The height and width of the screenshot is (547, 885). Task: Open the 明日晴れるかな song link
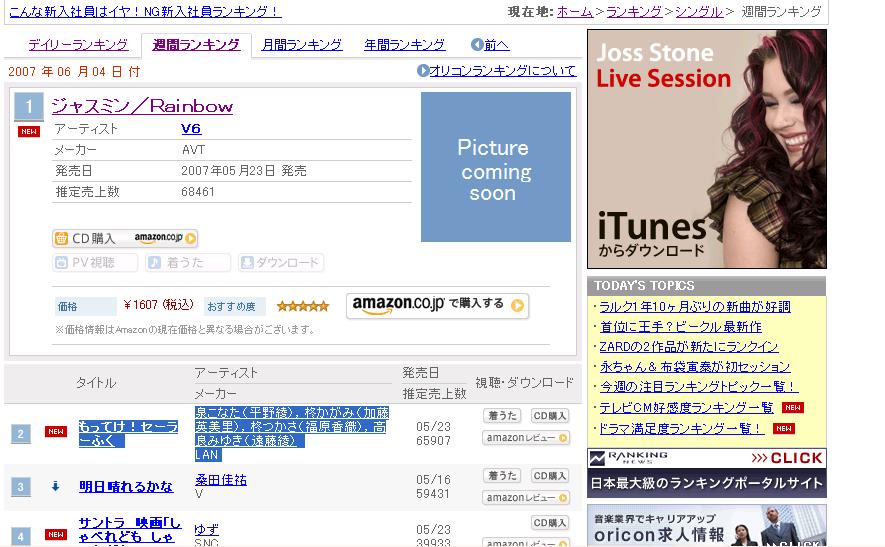[126, 487]
